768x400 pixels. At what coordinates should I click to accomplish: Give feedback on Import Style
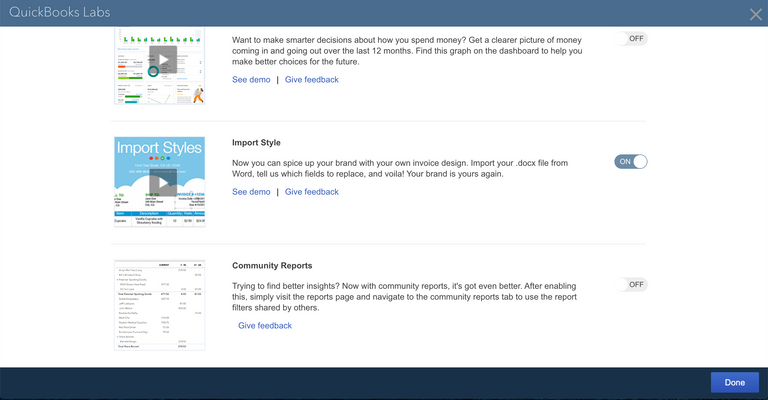click(x=311, y=191)
